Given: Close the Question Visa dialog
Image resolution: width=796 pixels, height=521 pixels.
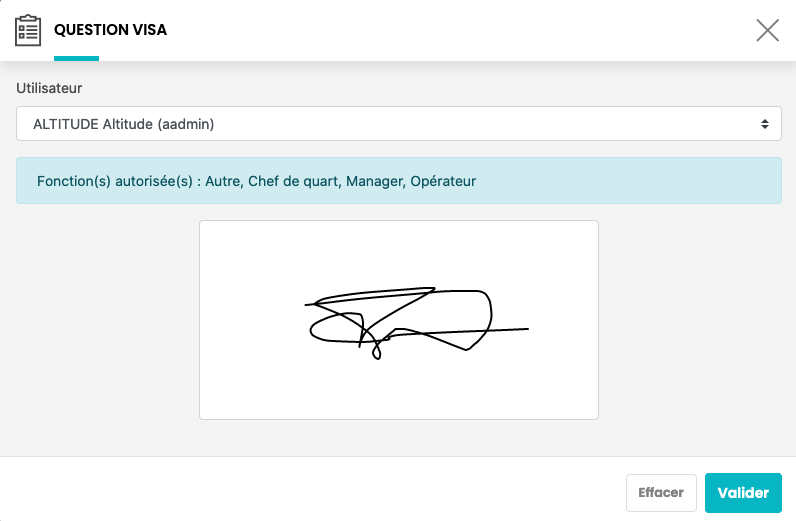Looking at the screenshot, I should pyautogui.click(x=767, y=30).
